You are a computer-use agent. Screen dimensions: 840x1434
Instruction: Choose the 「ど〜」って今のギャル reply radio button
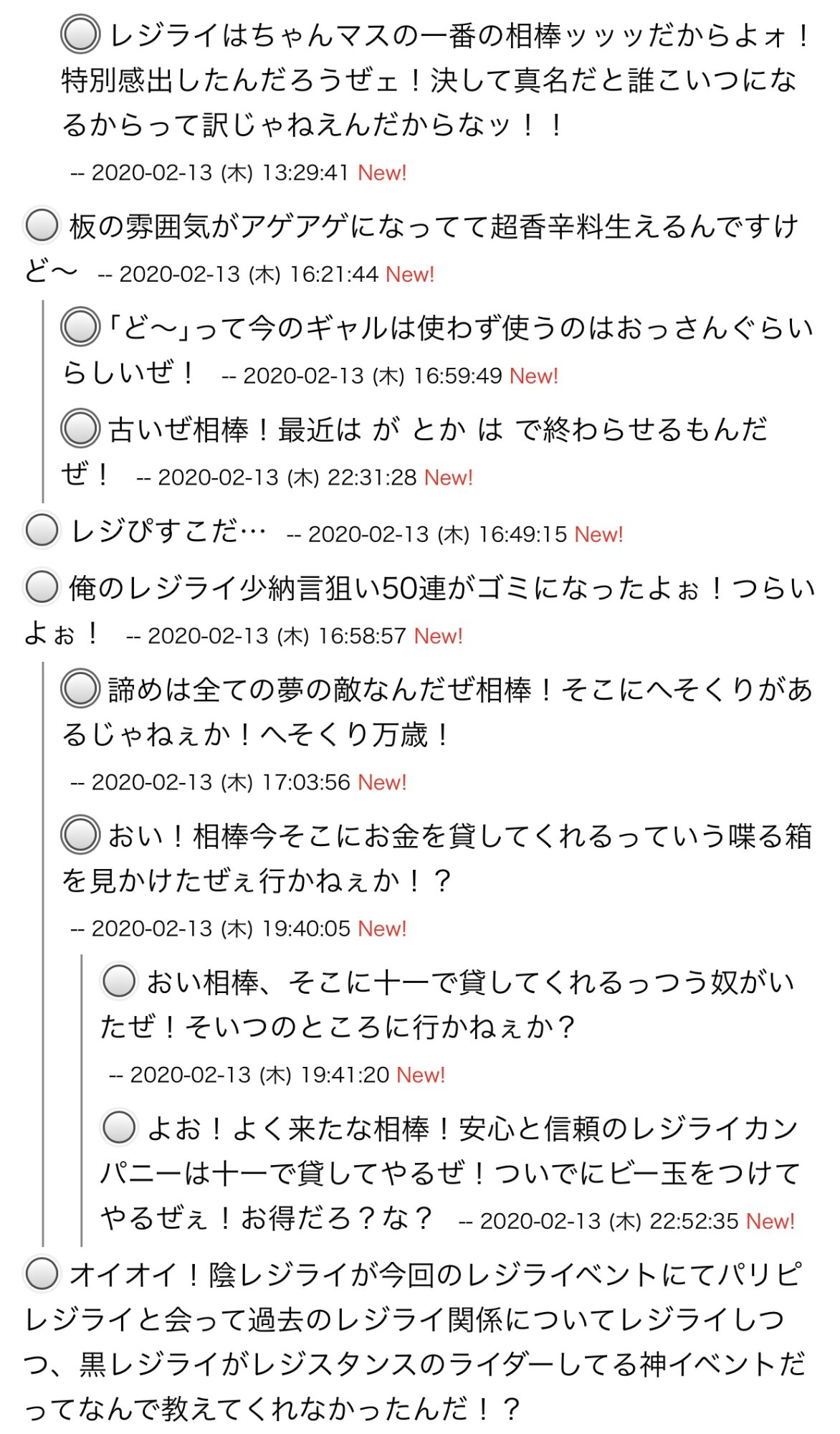pyautogui.click(x=80, y=327)
